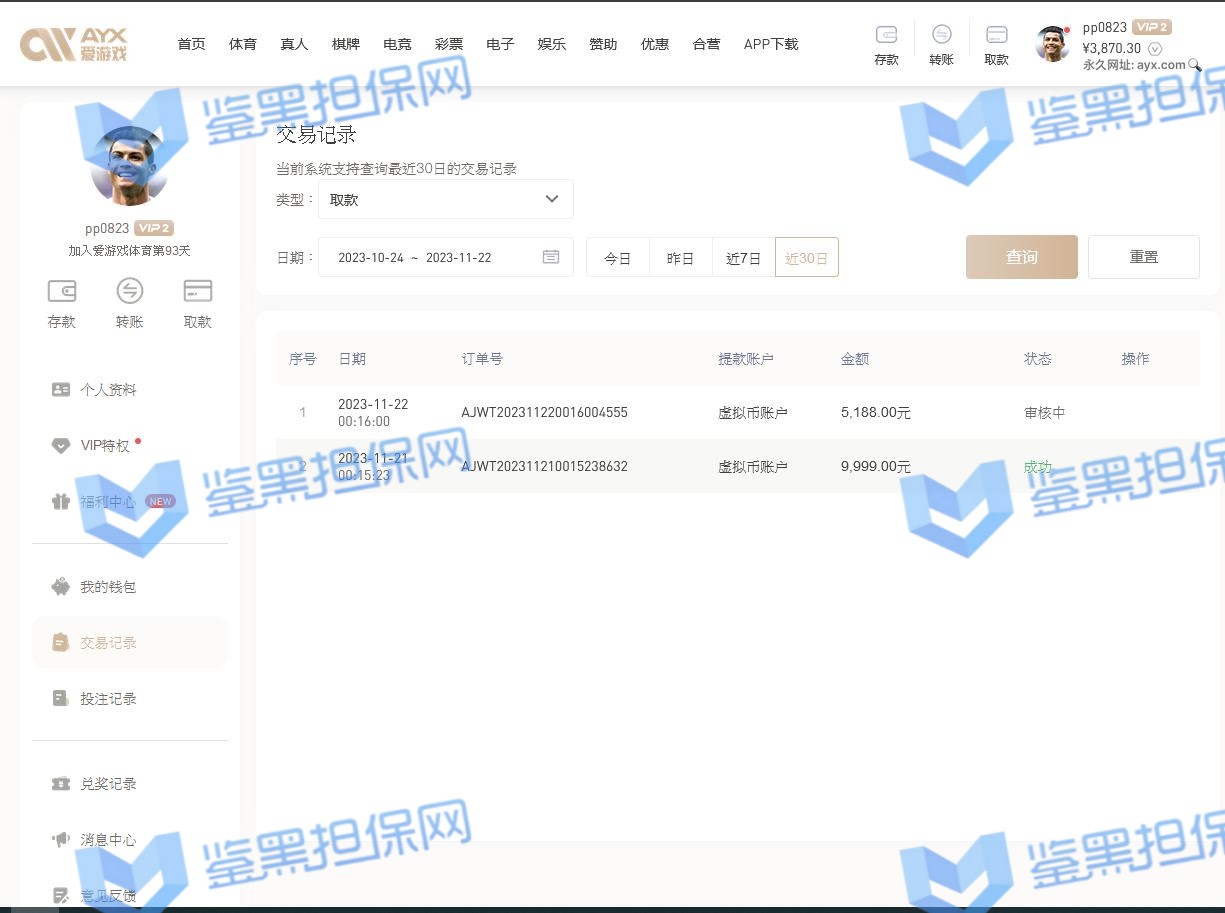
Task: Open 我的钱包 in the sidebar
Action: 108,587
